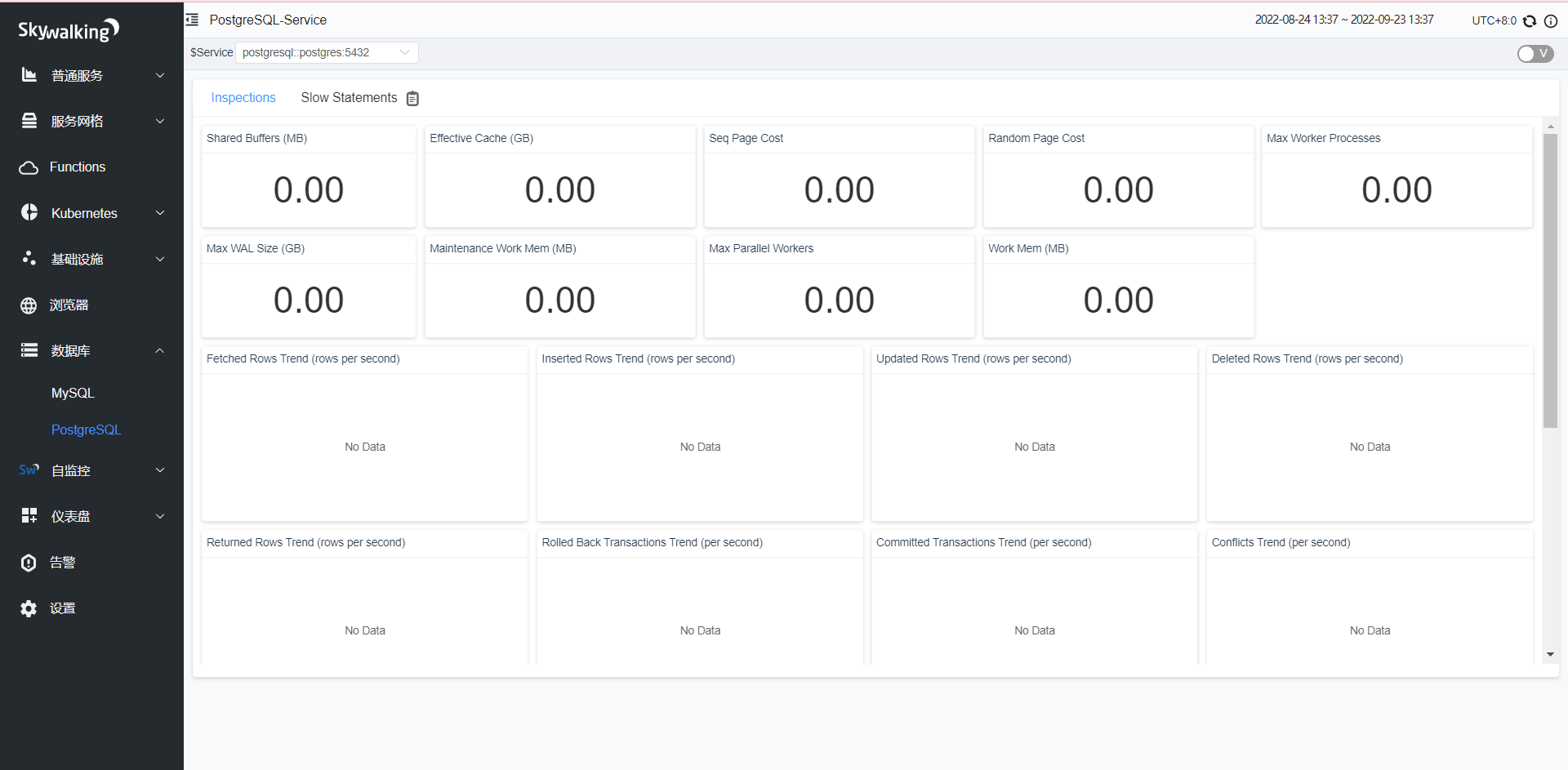Click the Max WAL Size (GB) card title
Viewport: 1568px width, 770px height.
click(255, 248)
